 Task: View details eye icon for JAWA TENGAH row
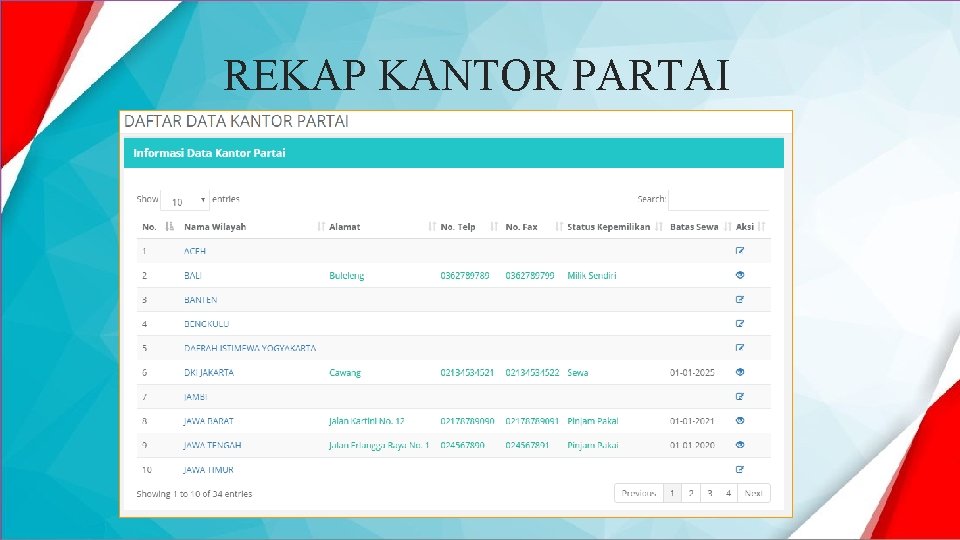[740, 445]
